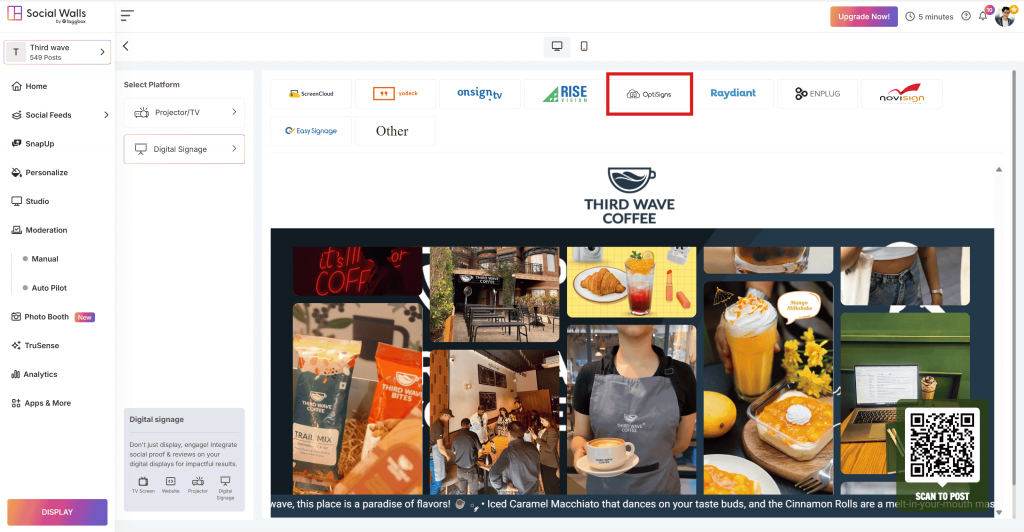
Task: Open Home in sidebar
Action: point(29,86)
